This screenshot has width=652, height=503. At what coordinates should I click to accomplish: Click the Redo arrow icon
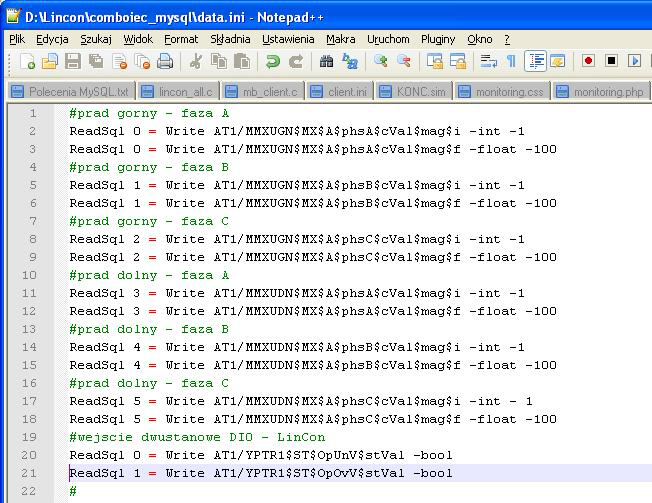[x=296, y=62]
